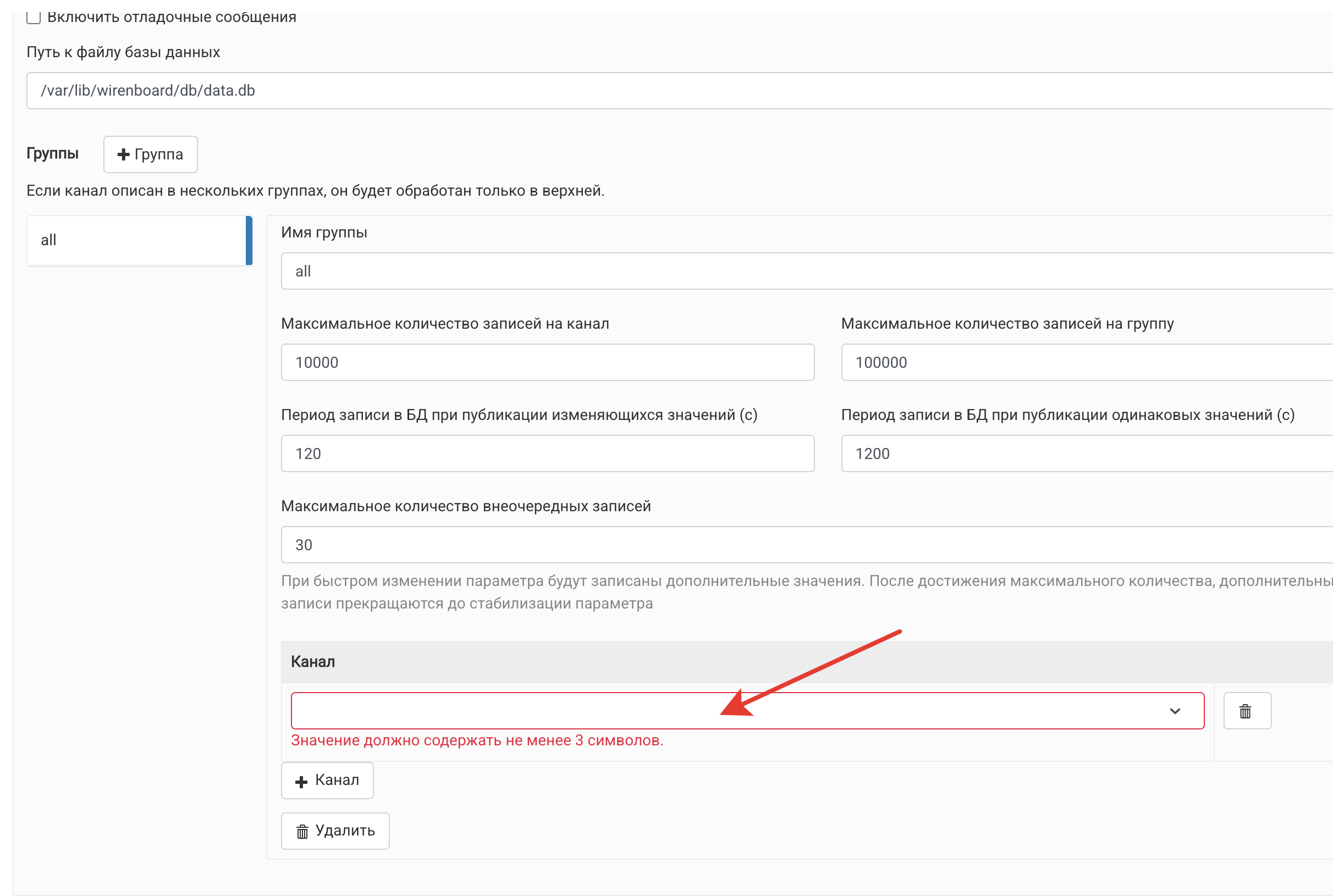Click the 'Имя группы' input field
The image size is (1333, 896).
[x=807, y=271]
